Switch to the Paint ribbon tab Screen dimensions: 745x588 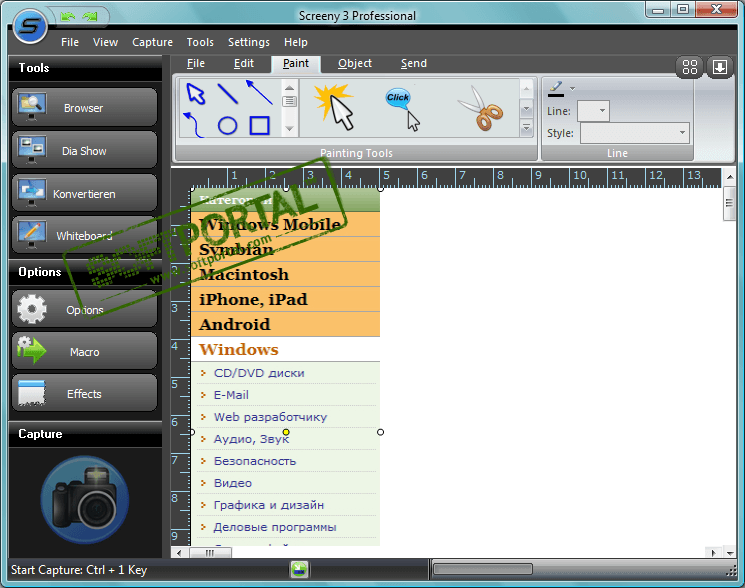296,64
